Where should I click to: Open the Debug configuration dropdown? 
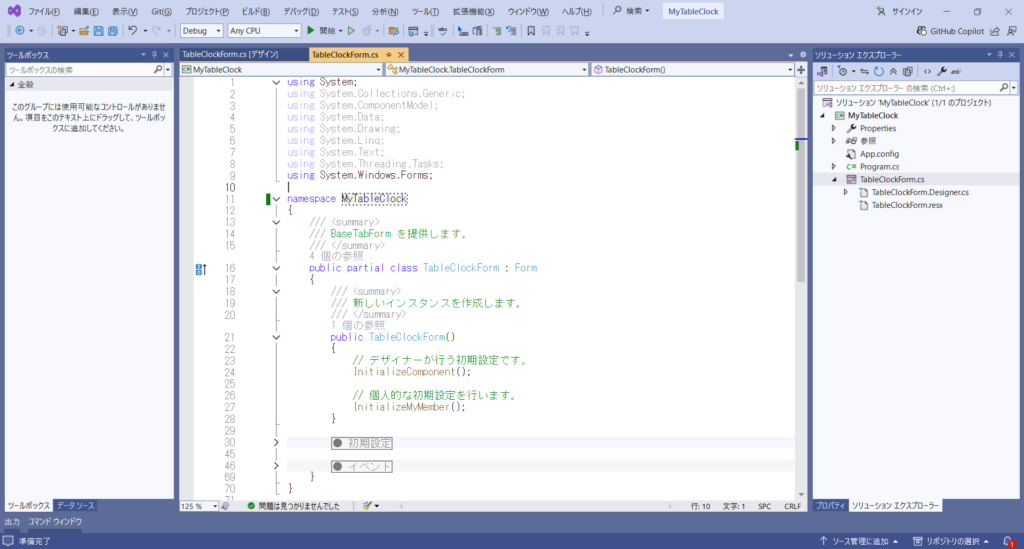coord(202,31)
